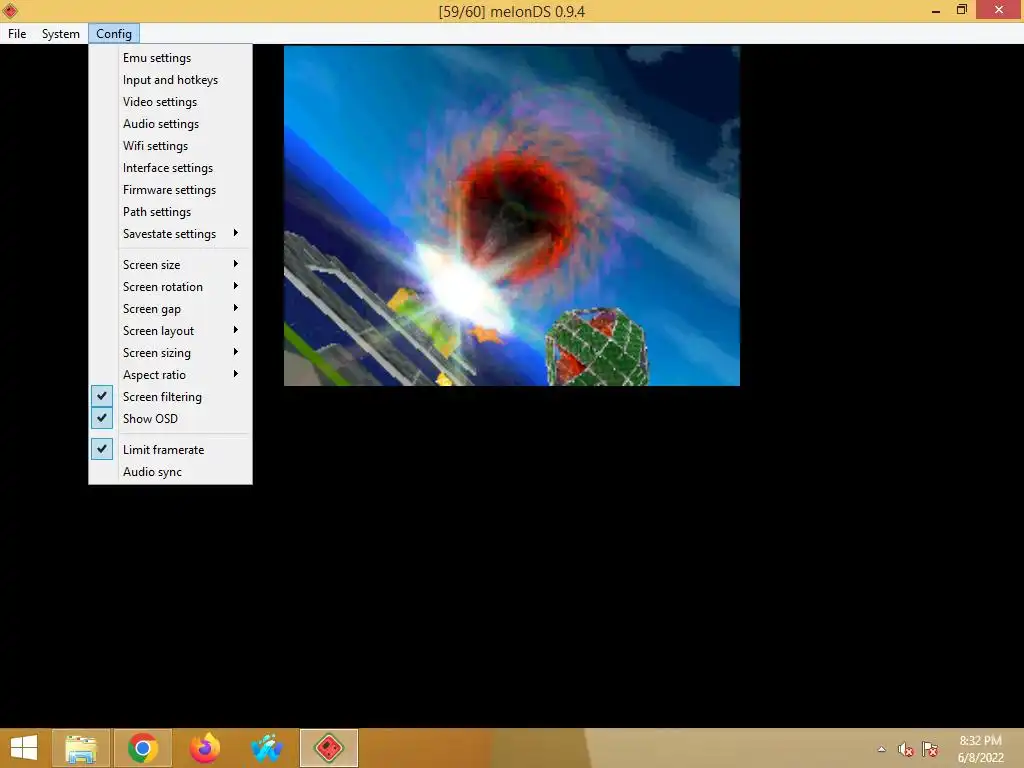Open Wifi settings
The image size is (1024, 768).
click(x=170, y=146)
